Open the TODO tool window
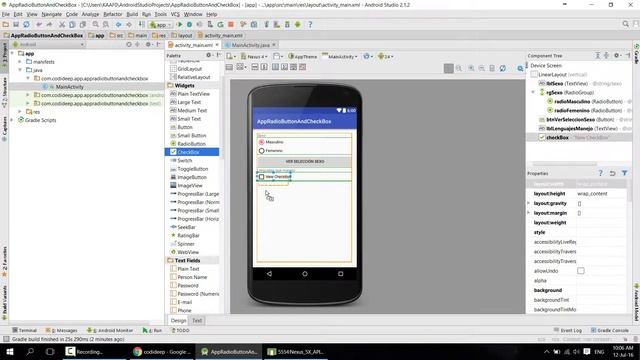This screenshot has height=360, width=640. pyautogui.click(x=180, y=330)
